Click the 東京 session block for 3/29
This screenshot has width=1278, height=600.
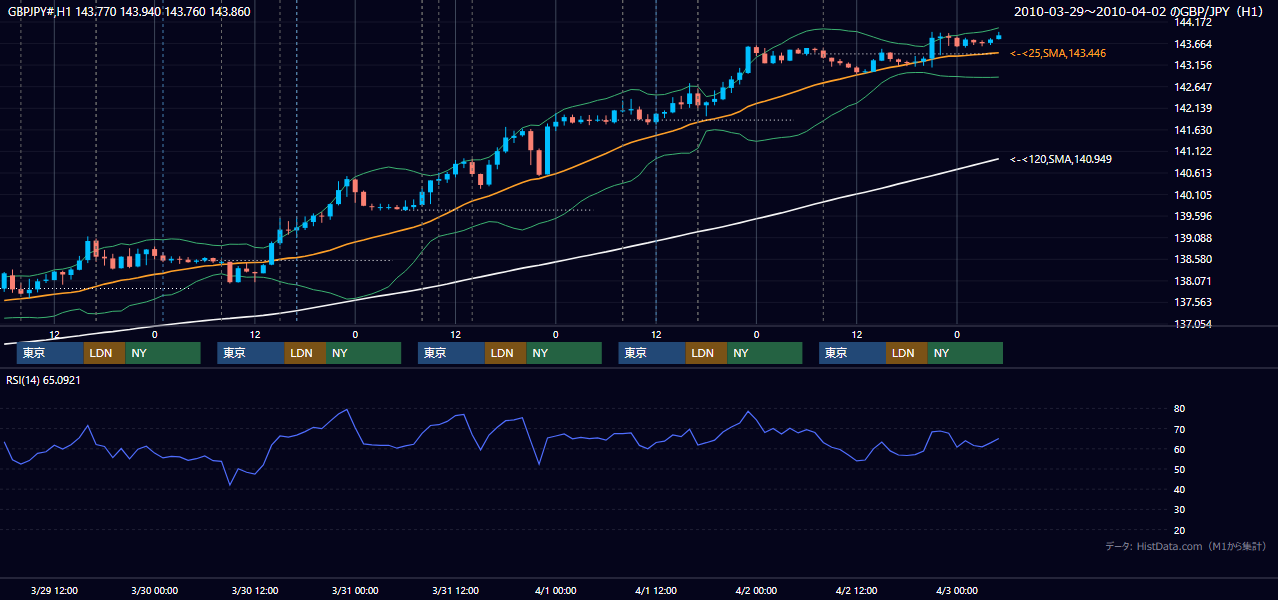point(50,353)
